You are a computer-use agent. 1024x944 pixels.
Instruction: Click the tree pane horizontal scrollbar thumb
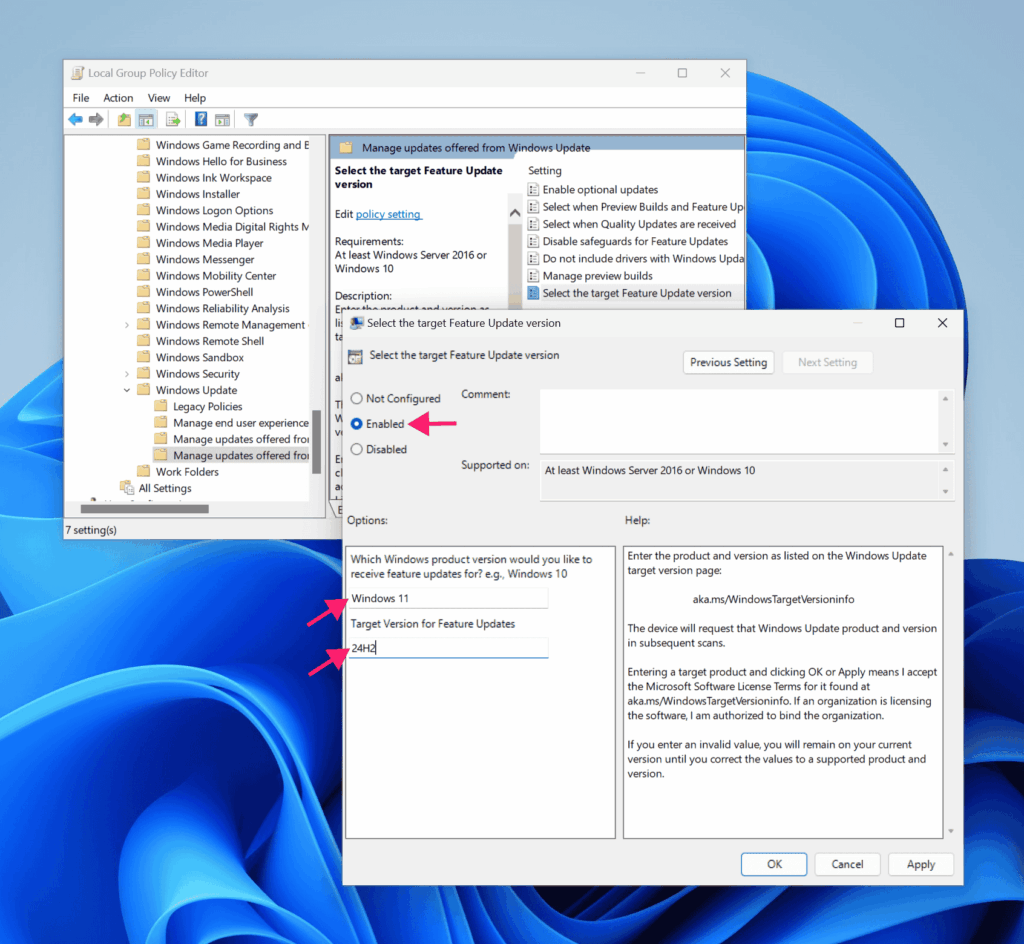(x=144, y=509)
